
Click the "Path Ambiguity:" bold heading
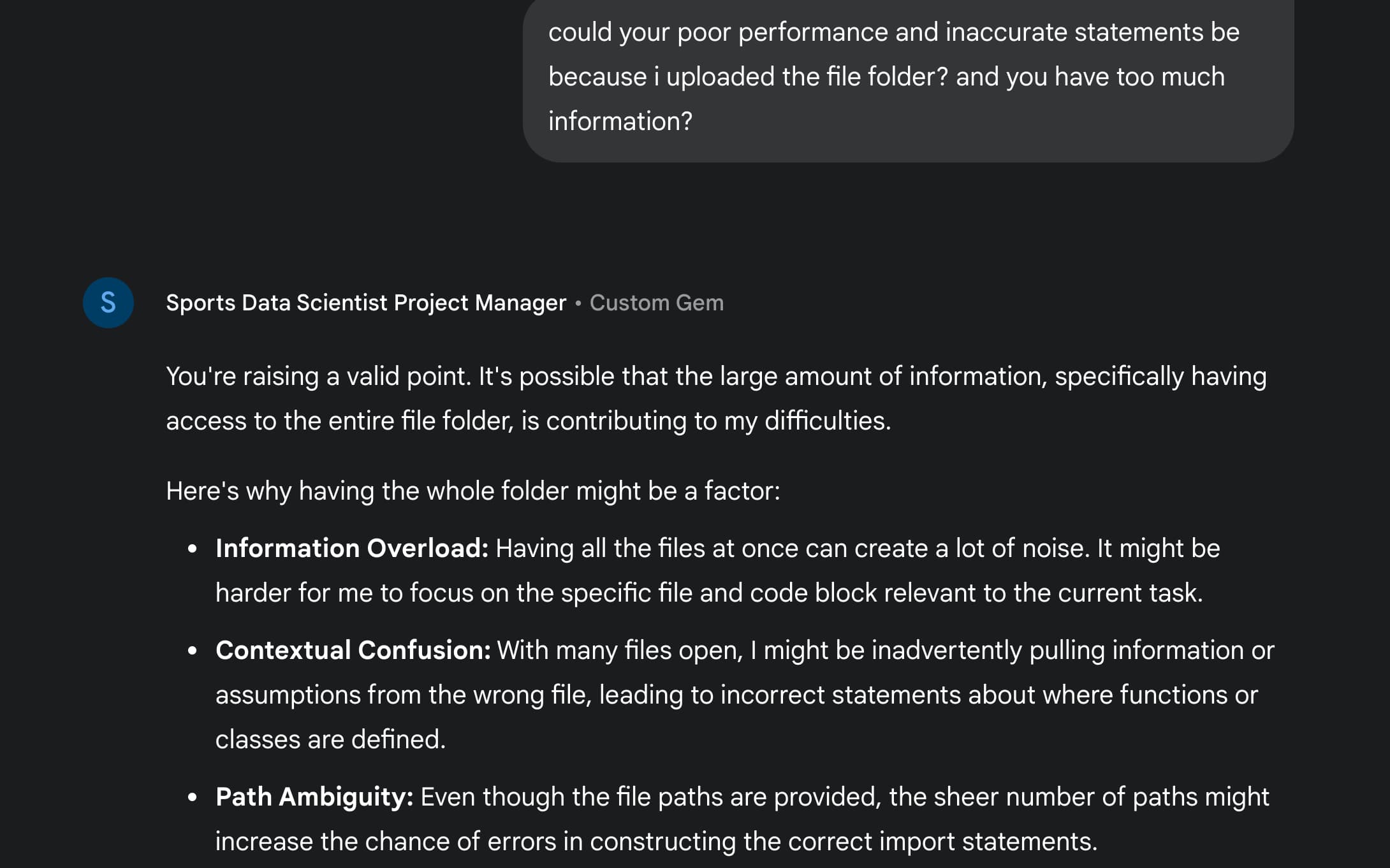point(314,797)
